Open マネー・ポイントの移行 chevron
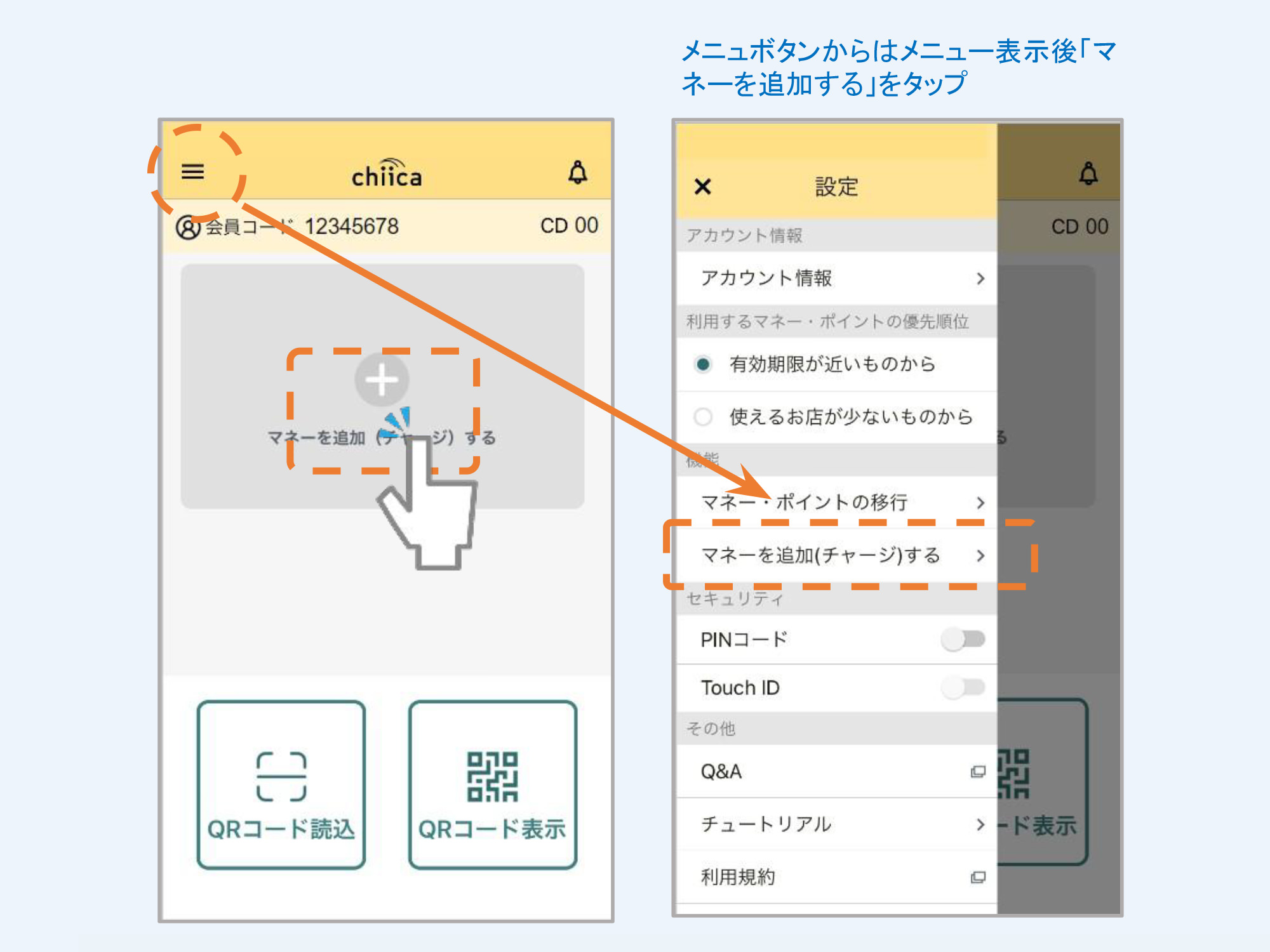Image resolution: width=1270 pixels, height=952 pixels. point(980,503)
